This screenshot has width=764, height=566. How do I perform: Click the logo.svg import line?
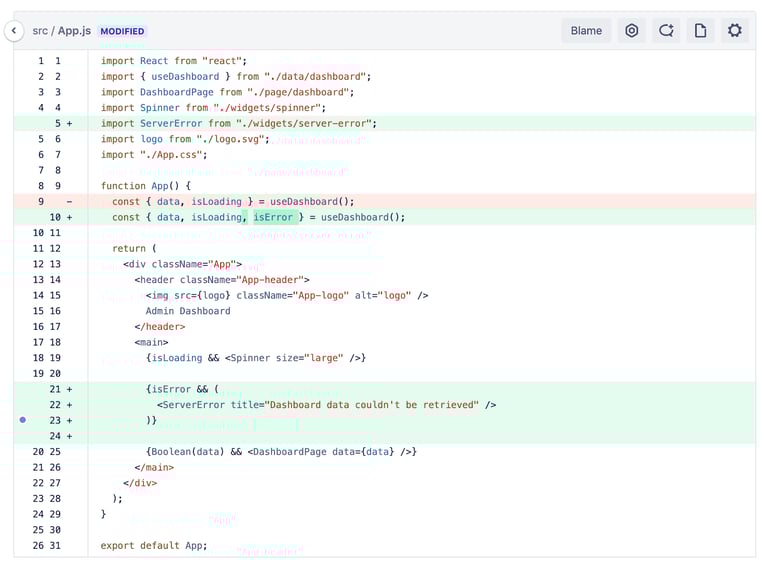185,139
